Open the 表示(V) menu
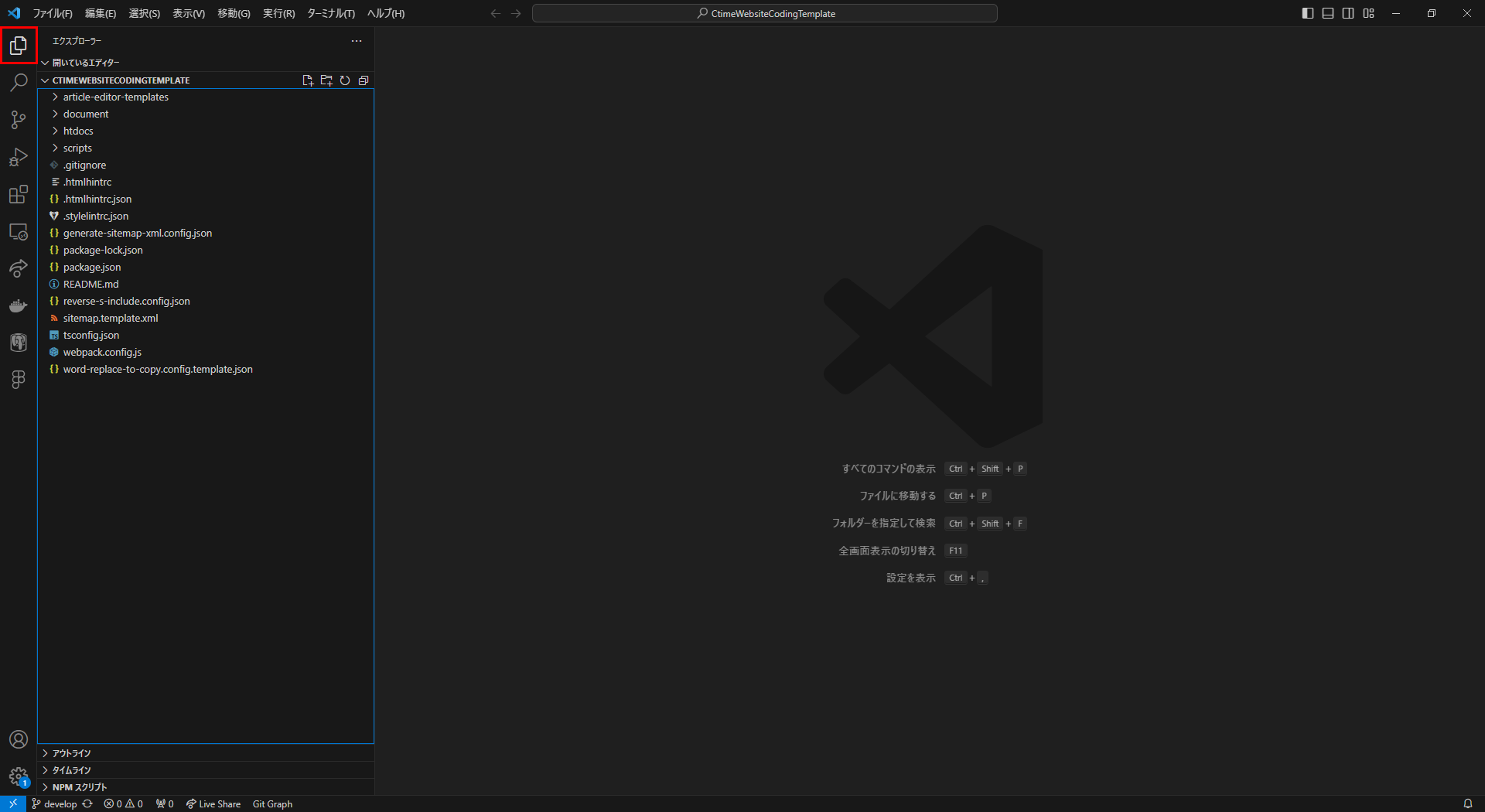The height and width of the screenshot is (812, 1485). pyautogui.click(x=189, y=13)
